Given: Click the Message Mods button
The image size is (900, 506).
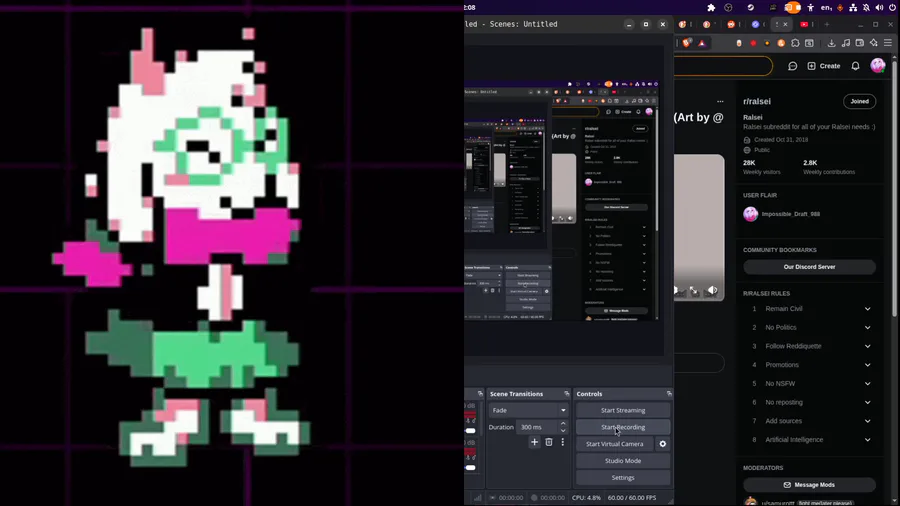Looking at the screenshot, I should [x=809, y=485].
